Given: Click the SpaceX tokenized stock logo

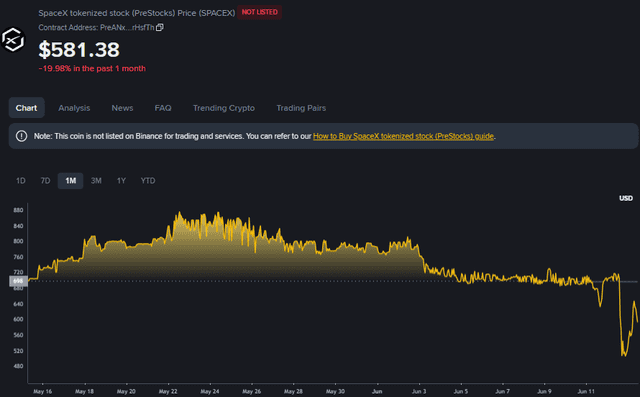Looking at the screenshot, I should coord(13,40).
